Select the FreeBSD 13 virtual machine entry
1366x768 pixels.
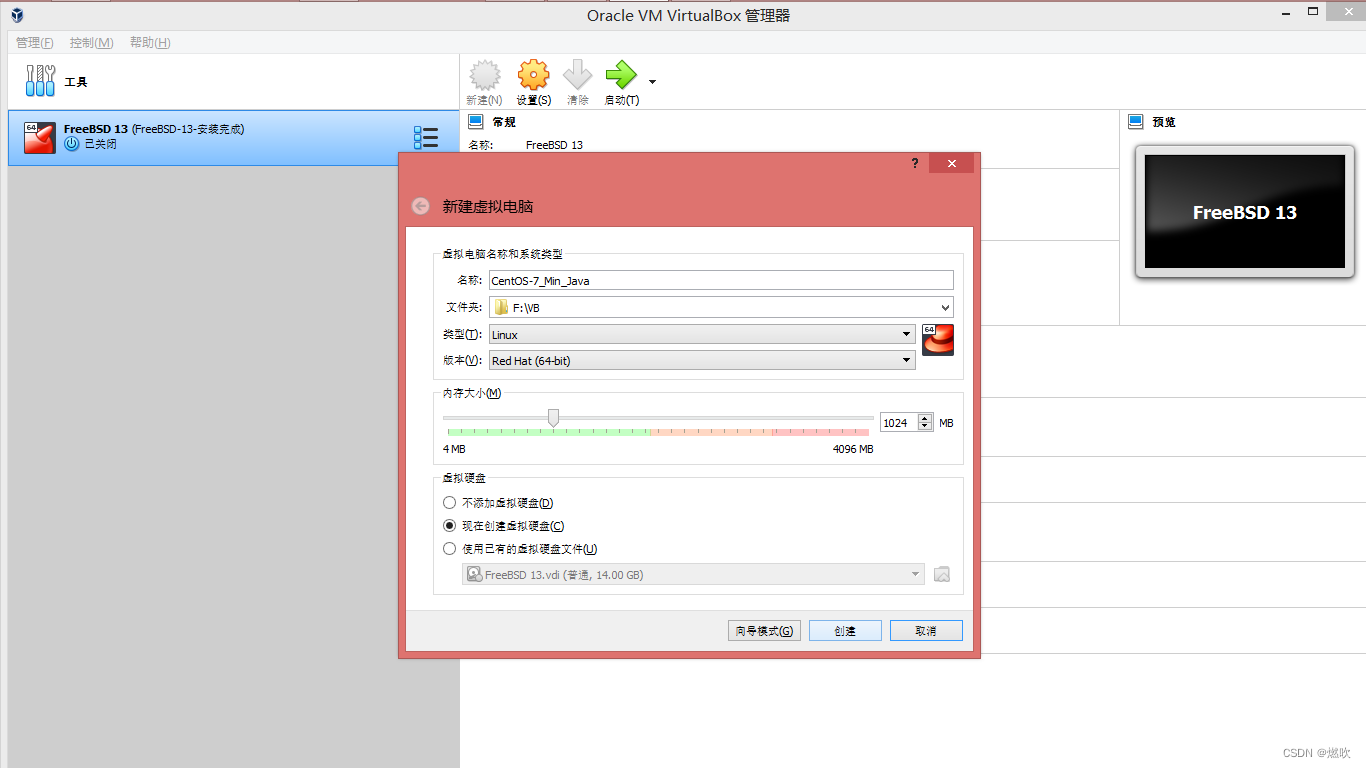tap(233, 138)
